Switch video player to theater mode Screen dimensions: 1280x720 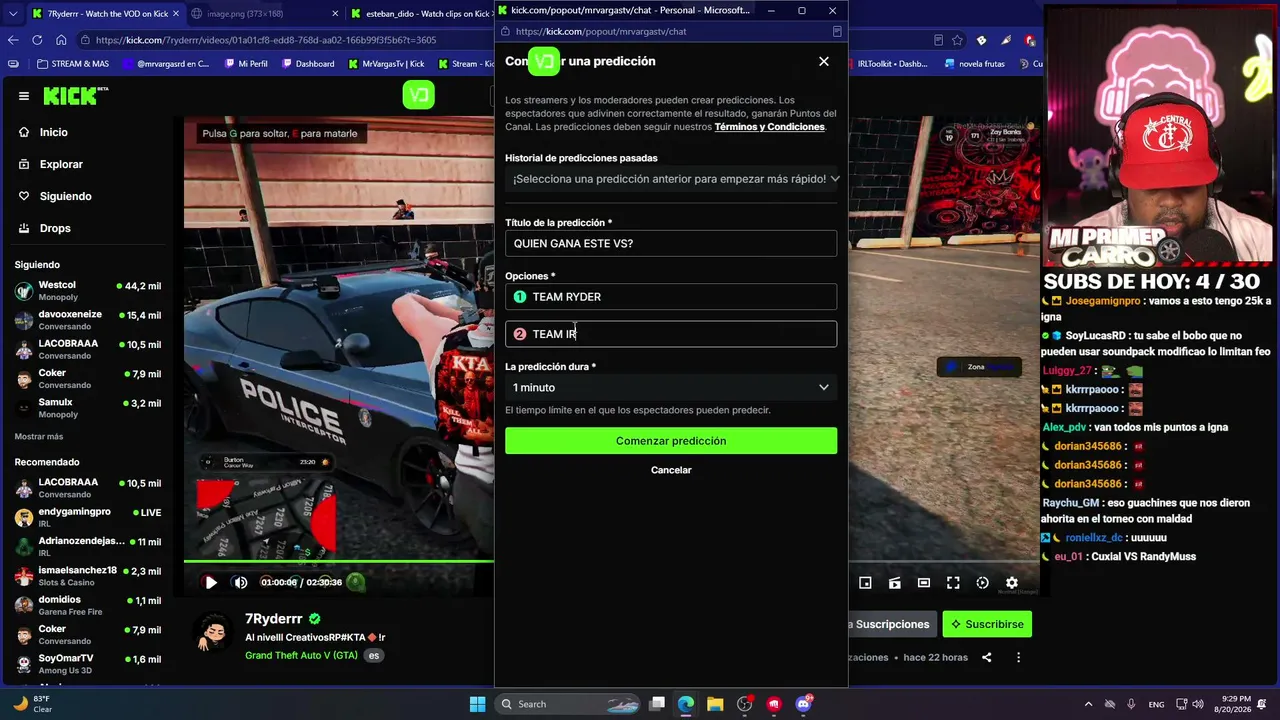pos(924,583)
